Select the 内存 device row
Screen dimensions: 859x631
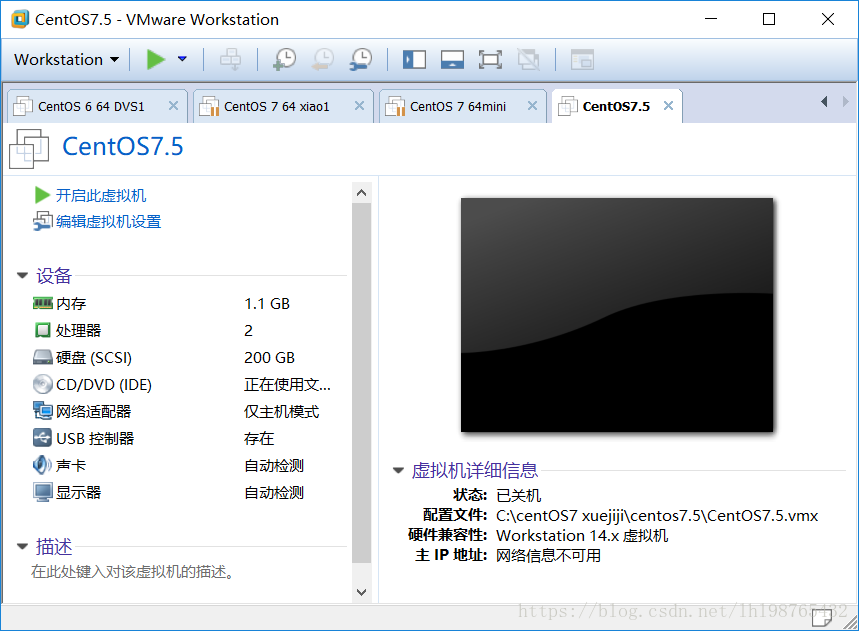click(189, 303)
